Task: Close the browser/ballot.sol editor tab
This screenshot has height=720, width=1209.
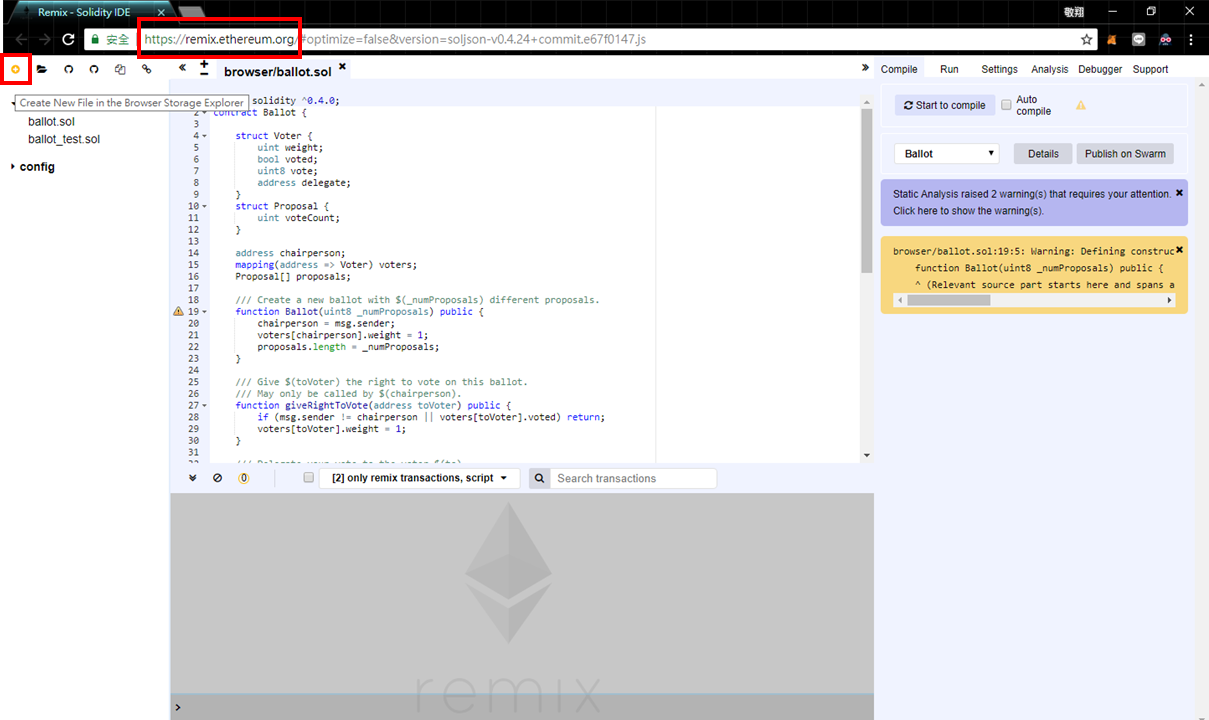Action: tap(342, 66)
